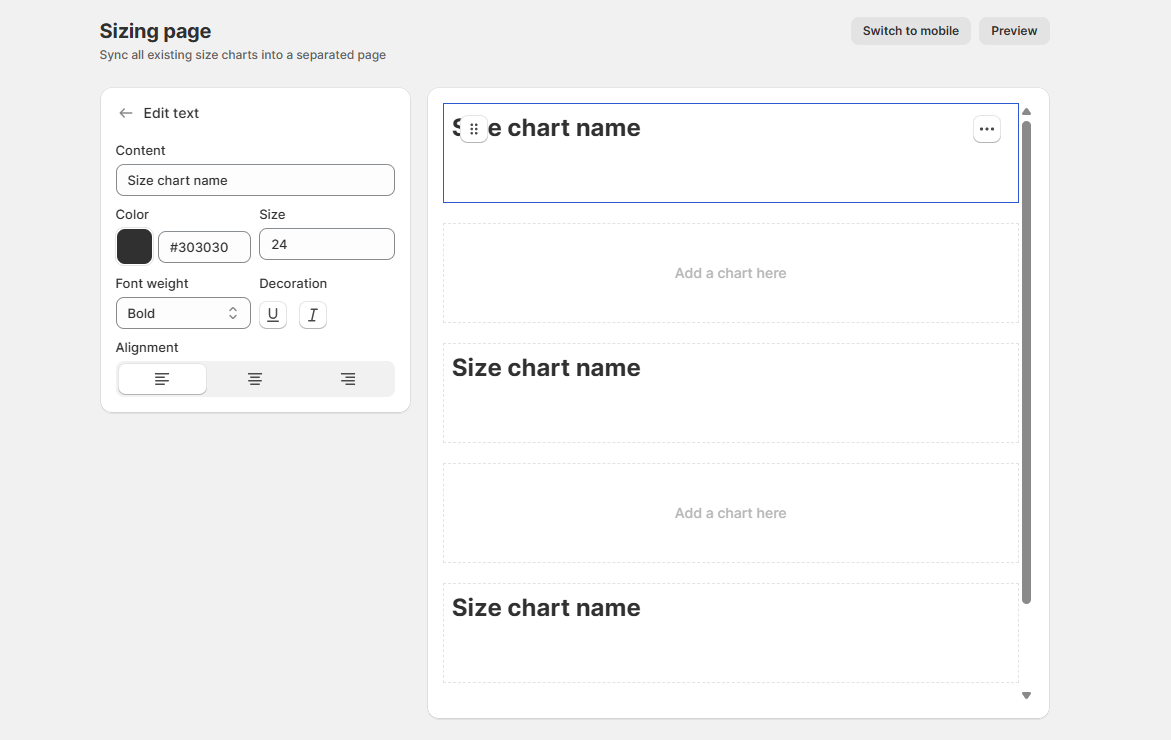Open the dark color swatch picker
Image resolution: width=1171 pixels, height=740 pixels.
[134, 246]
